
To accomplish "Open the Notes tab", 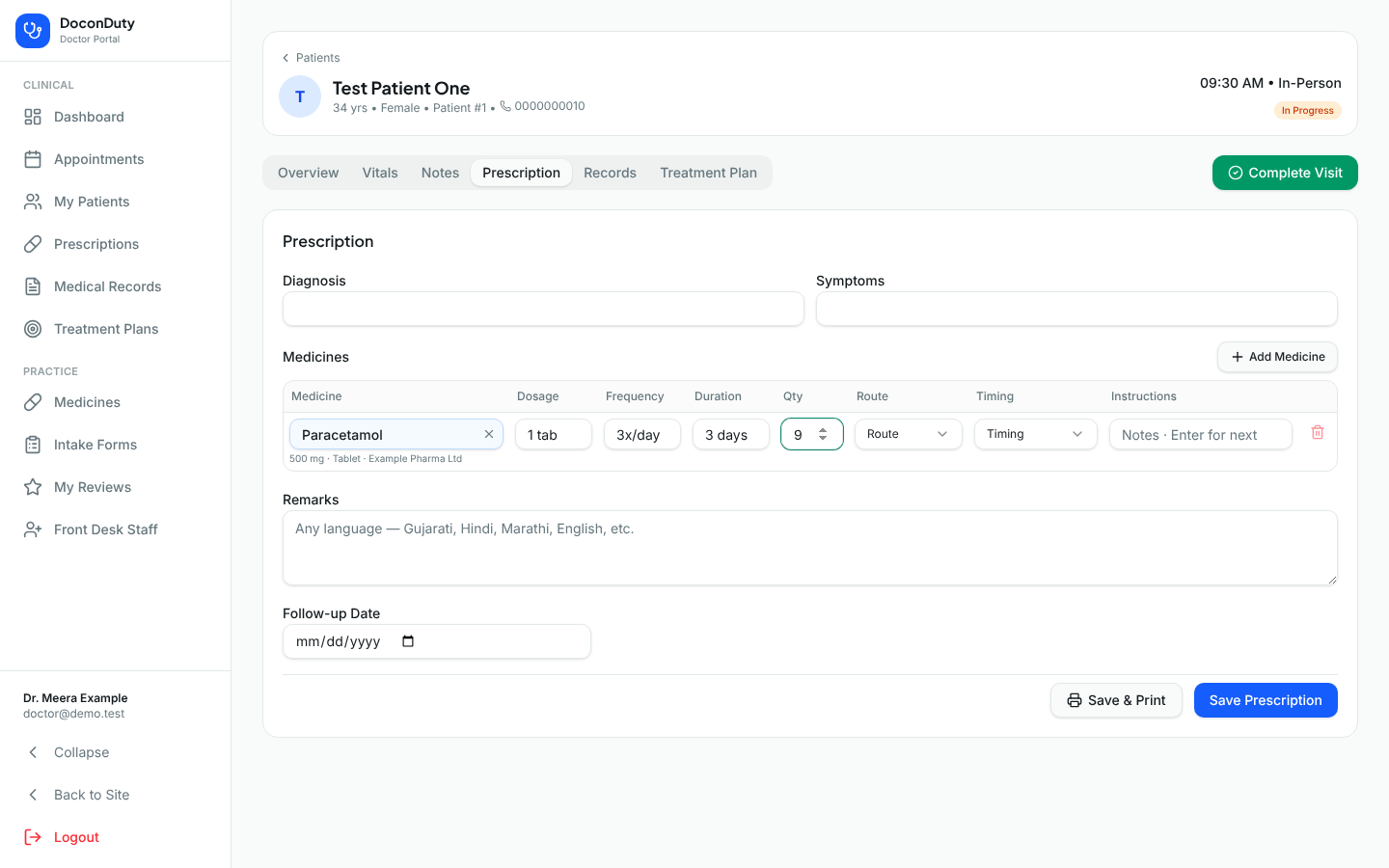I will click(440, 173).
